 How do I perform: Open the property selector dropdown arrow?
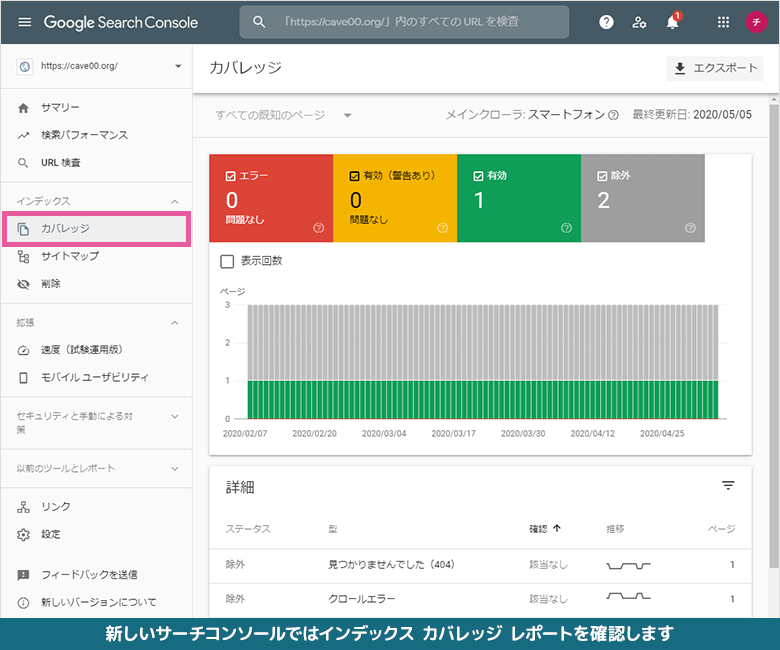pyautogui.click(x=178, y=66)
